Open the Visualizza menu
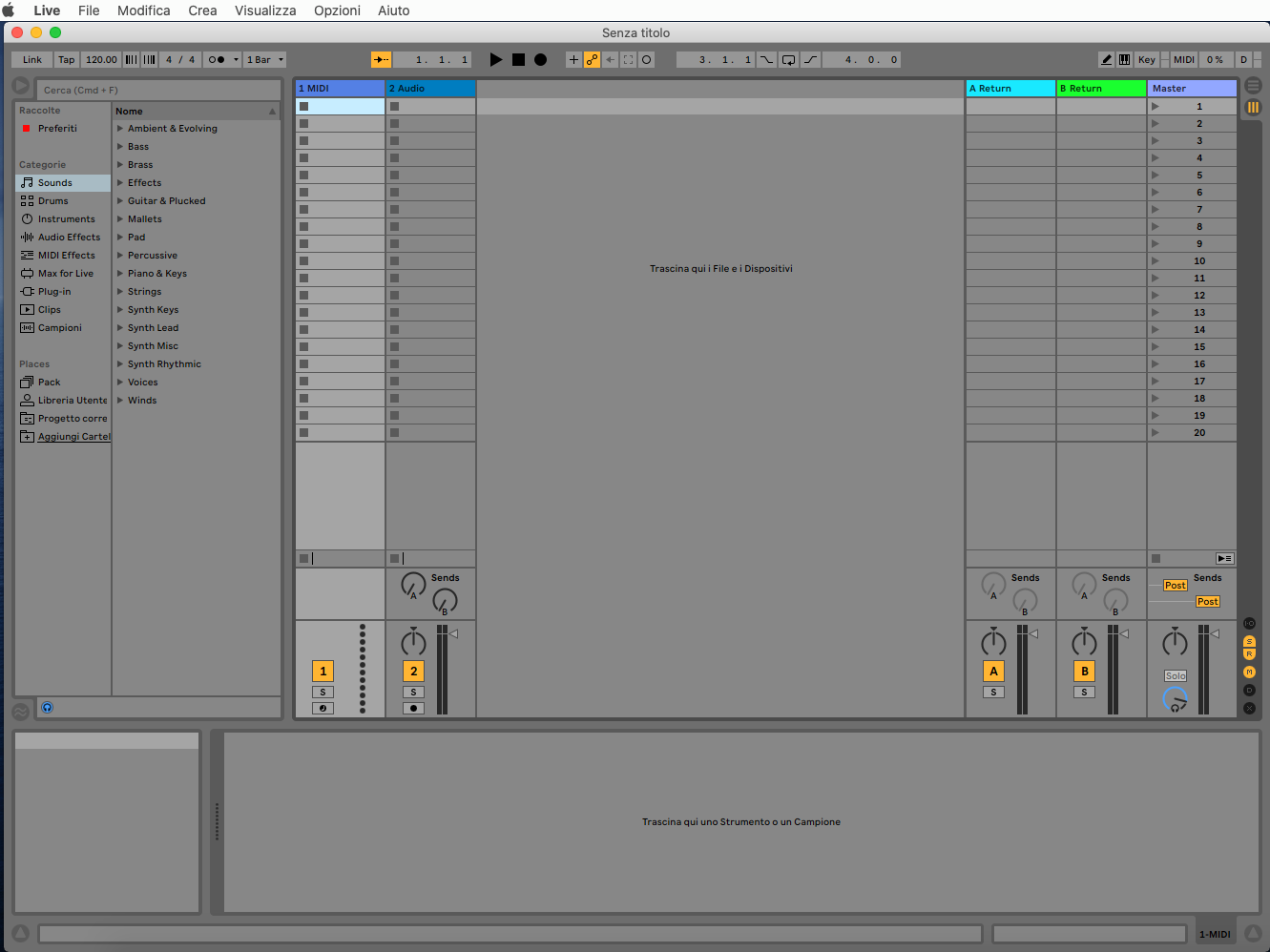 265,10
